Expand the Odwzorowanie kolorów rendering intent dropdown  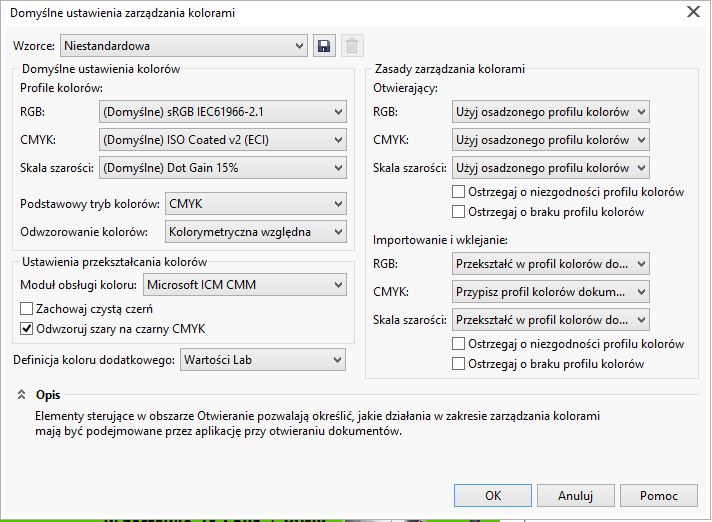tap(255, 232)
